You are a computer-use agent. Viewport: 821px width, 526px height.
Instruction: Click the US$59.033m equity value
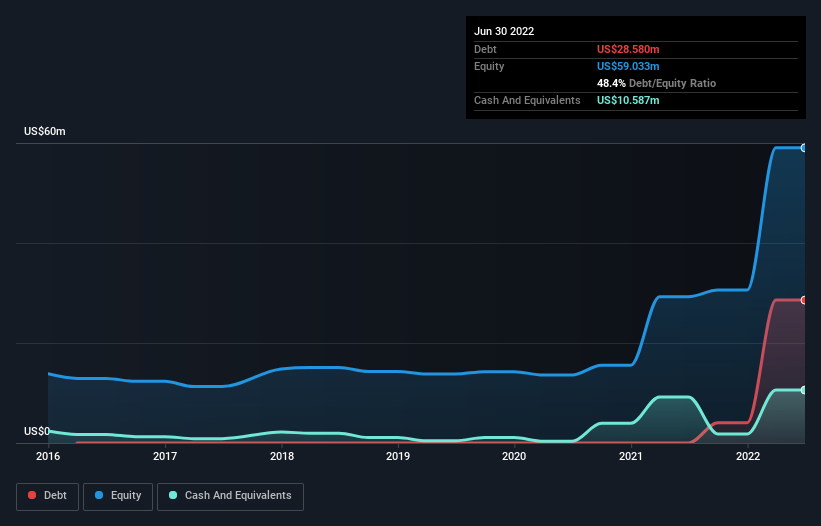pyautogui.click(x=628, y=66)
